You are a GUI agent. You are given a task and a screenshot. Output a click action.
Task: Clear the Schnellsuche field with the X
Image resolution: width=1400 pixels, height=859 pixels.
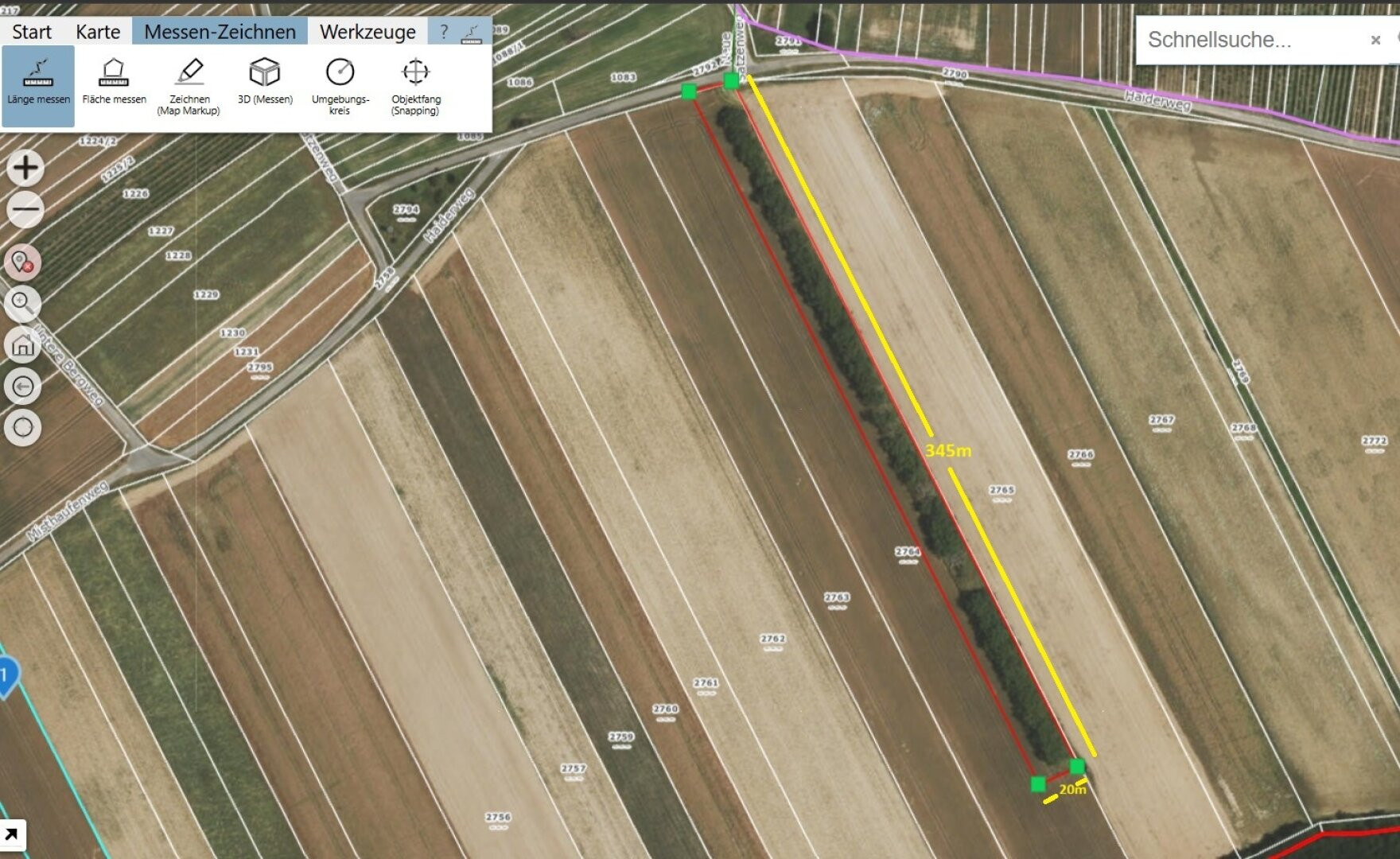(1375, 40)
